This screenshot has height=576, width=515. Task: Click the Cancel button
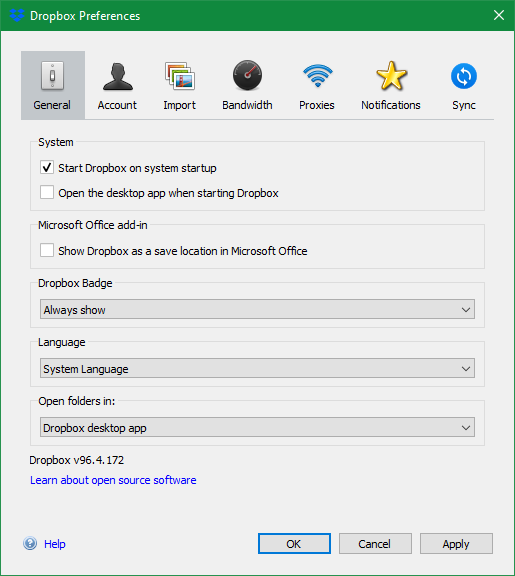point(375,544)
